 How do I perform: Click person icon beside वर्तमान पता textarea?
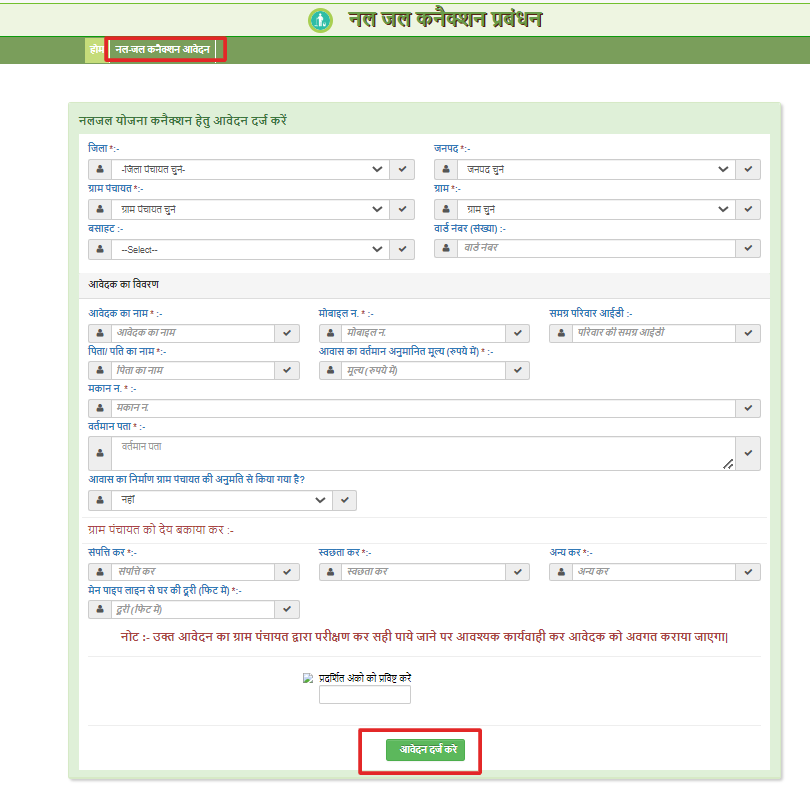(x=100, y=453)
